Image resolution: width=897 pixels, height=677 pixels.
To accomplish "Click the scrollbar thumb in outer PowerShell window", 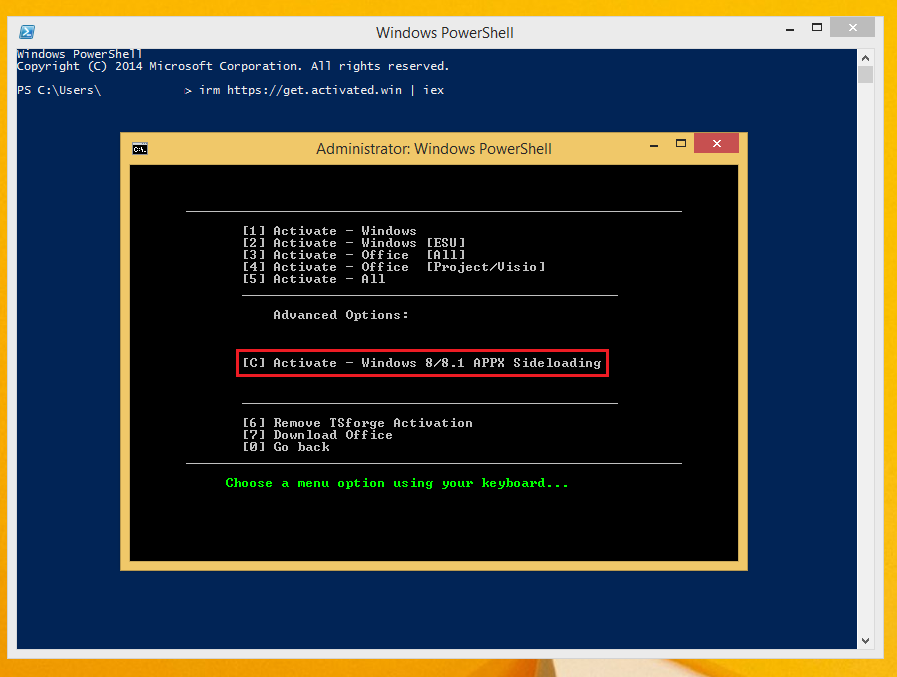I will pyautogui.click(x=866, y=74).
